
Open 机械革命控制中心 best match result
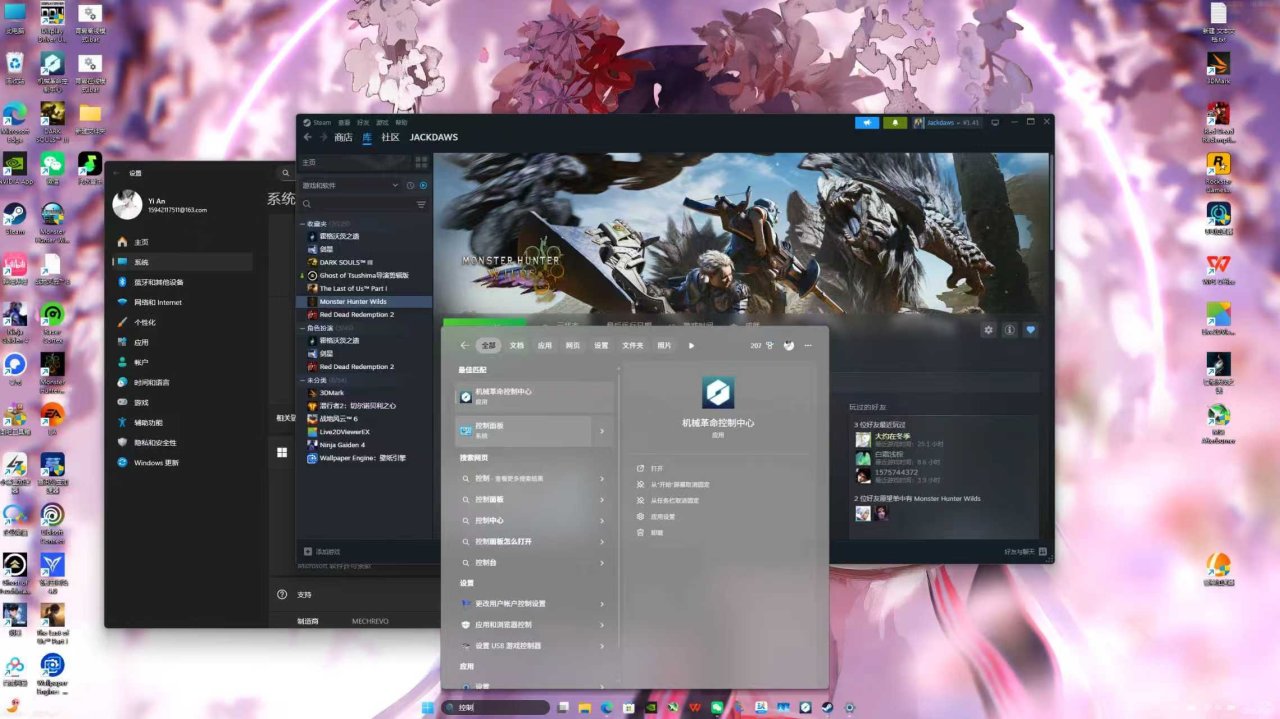pos(535,397)
